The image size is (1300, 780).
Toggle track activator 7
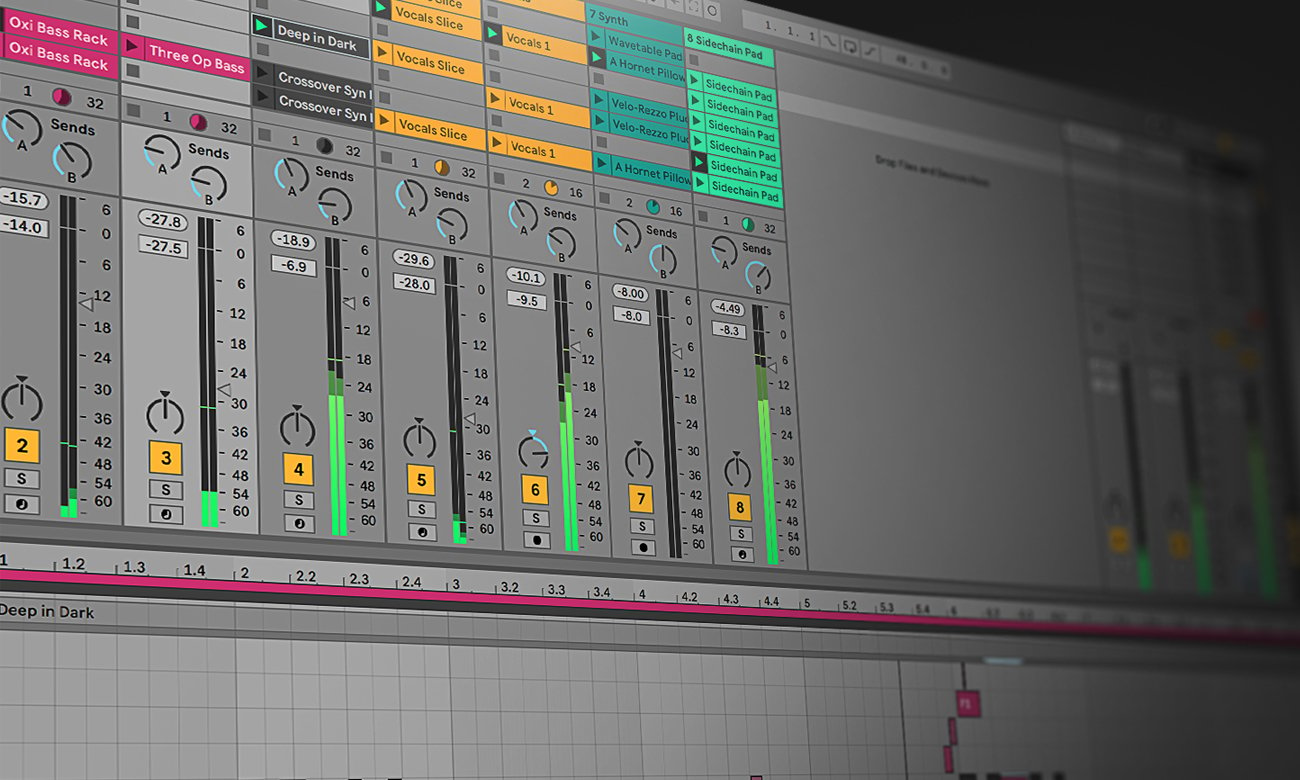point(641,499)
